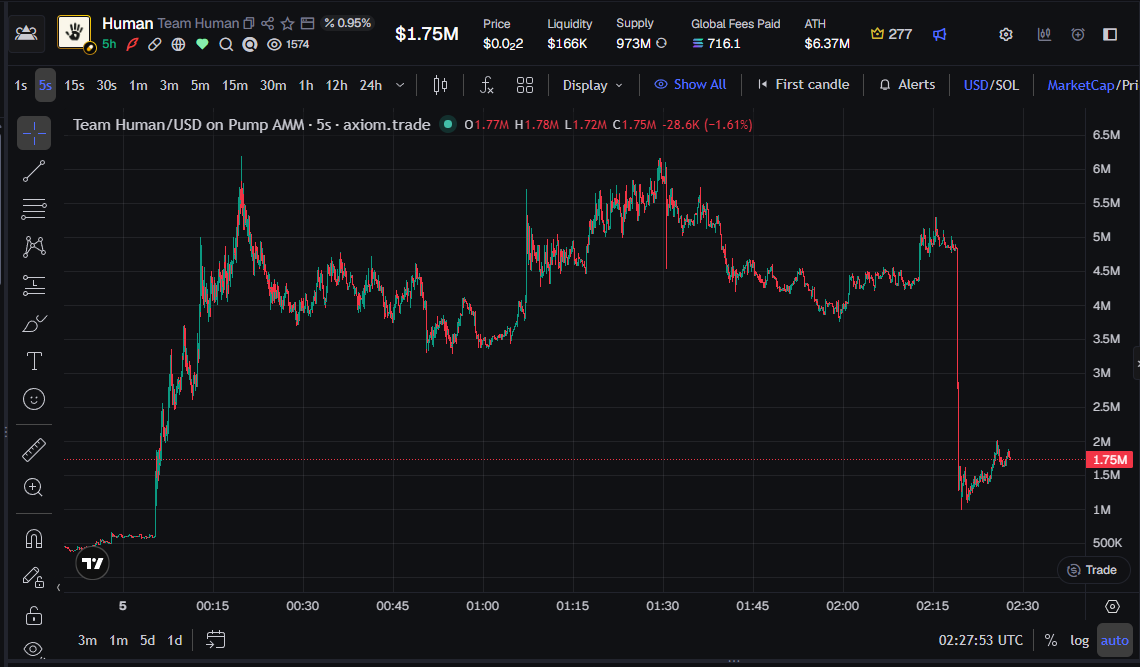Toggle percent scale on price axis
The width and height of the screenshot is (1140, 667).
pos(1051,640)
